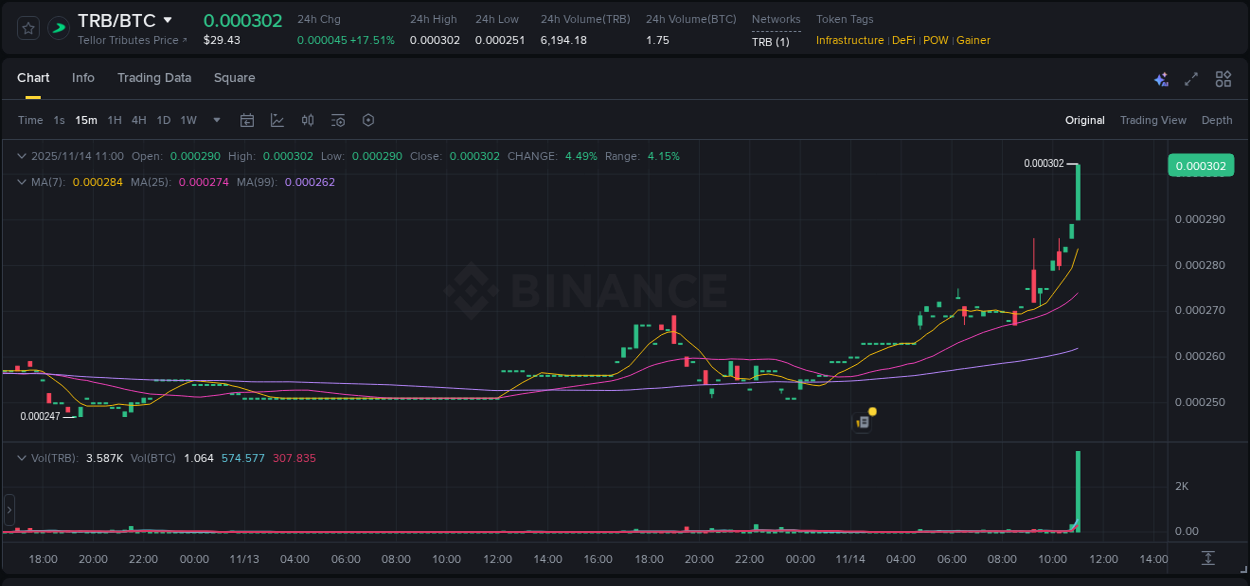Select the candlestick chart type icon
Viewport: 1250px width, 586px height.
307,120
